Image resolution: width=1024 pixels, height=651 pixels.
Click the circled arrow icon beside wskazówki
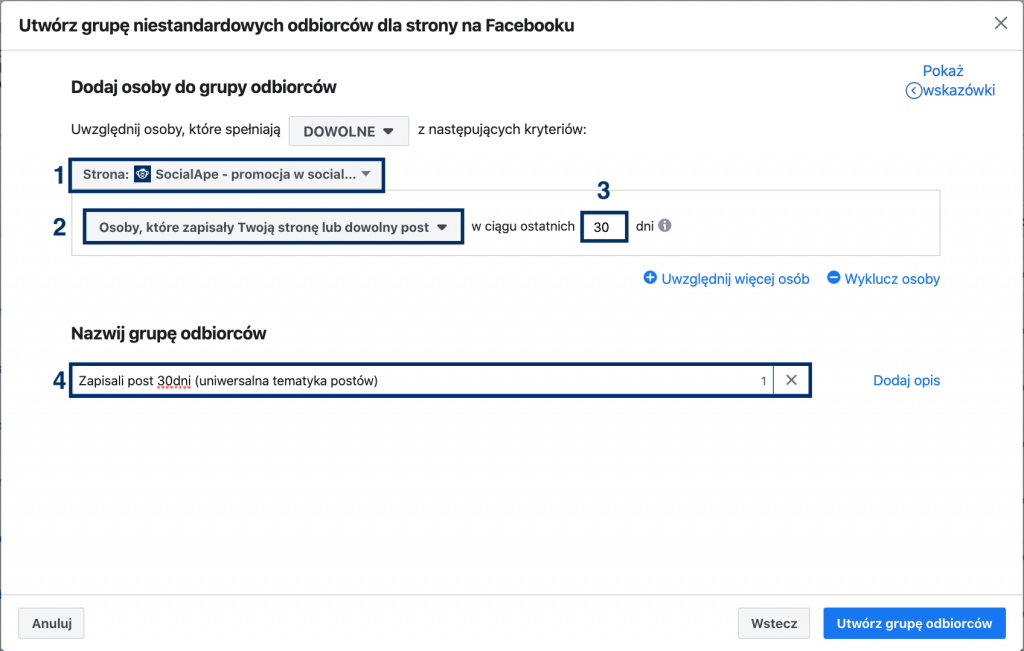point(912,90)
